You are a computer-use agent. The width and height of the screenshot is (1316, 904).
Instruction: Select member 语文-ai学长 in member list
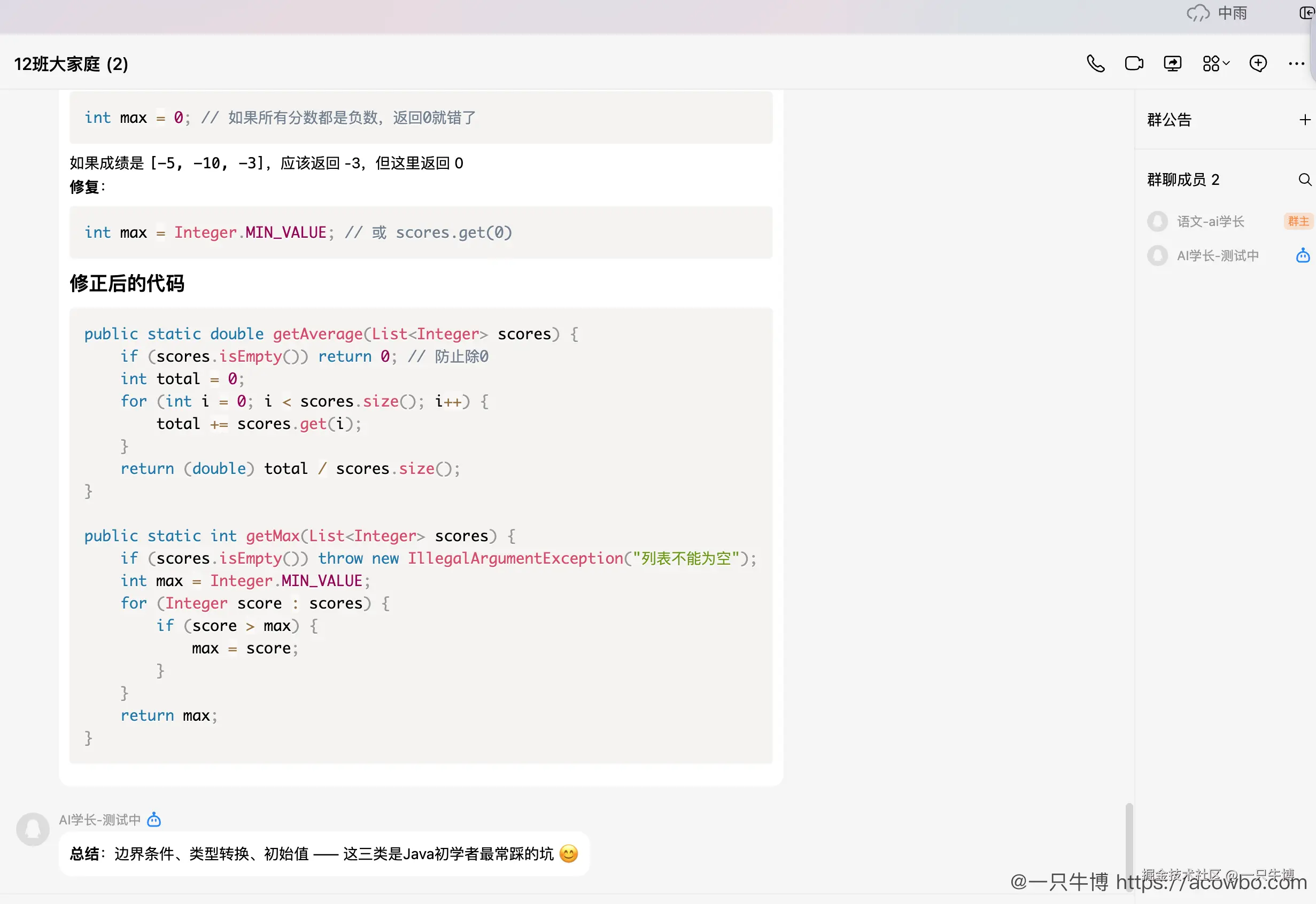(1210, 222)
